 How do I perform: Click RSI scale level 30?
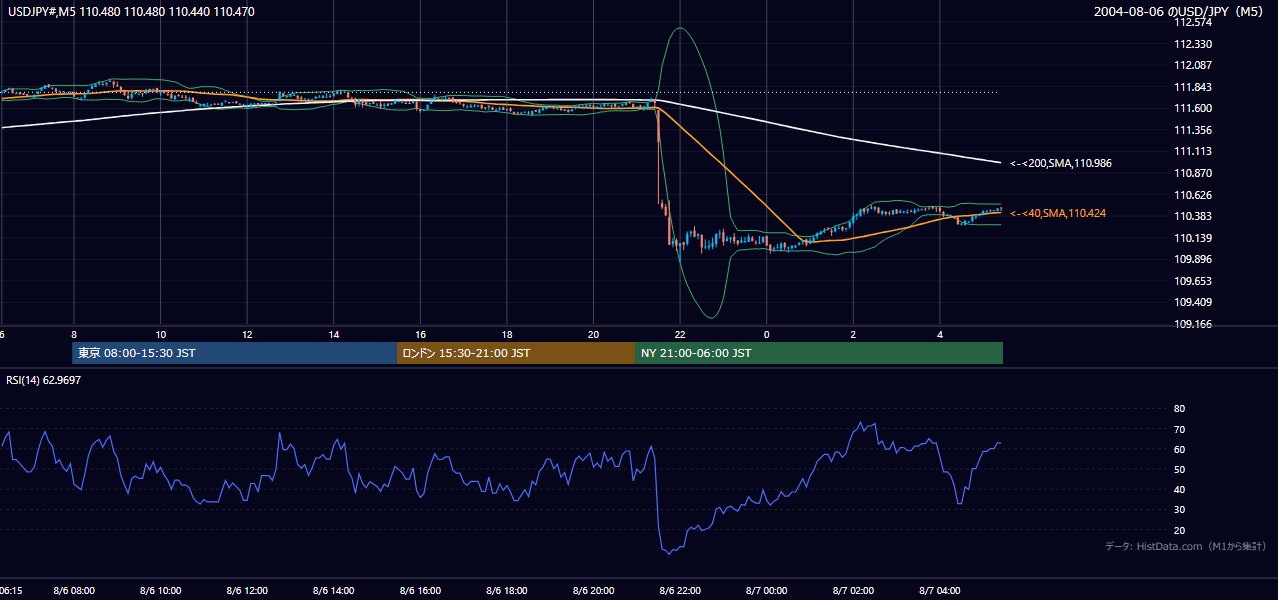coord(1179,510)
